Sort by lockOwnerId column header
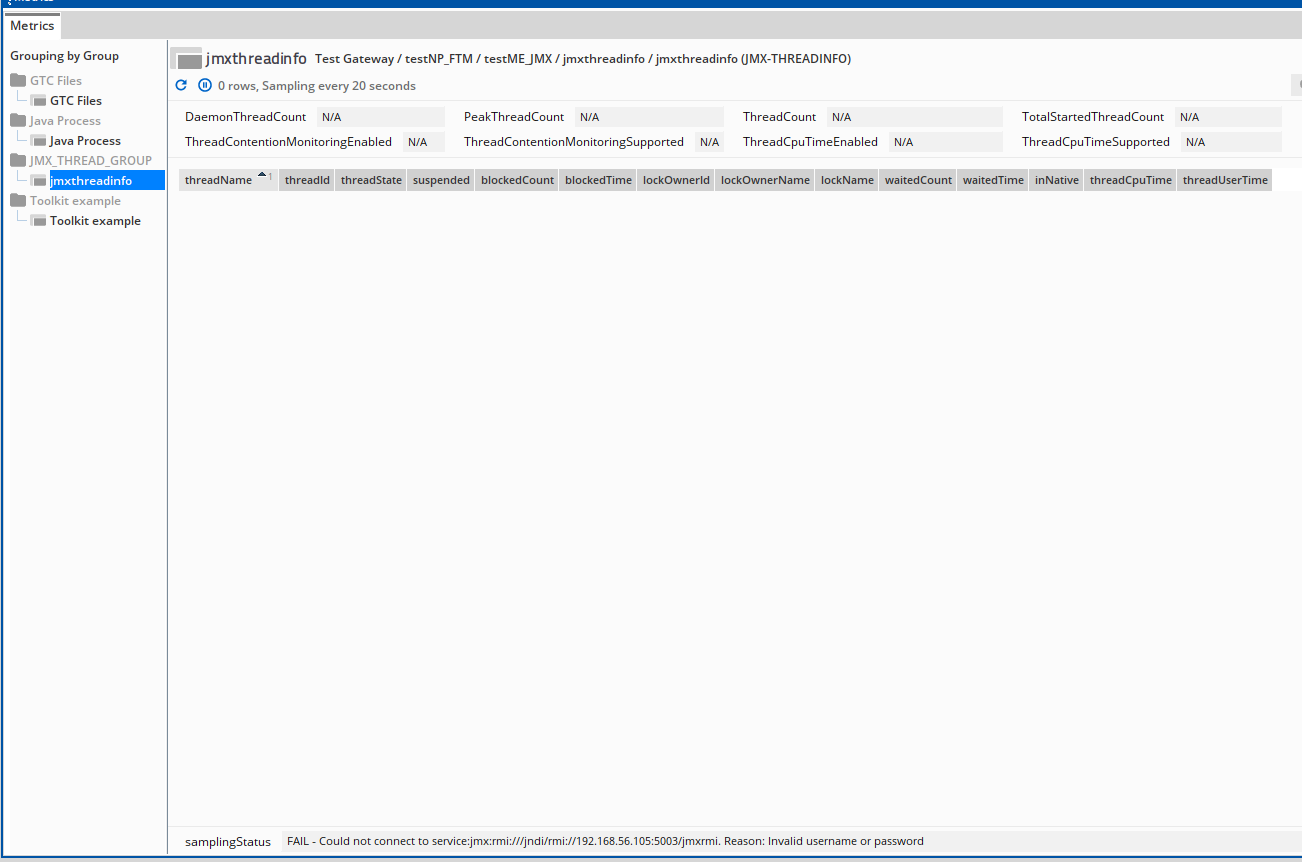The image size is (1302, 862). coord(676,180)
